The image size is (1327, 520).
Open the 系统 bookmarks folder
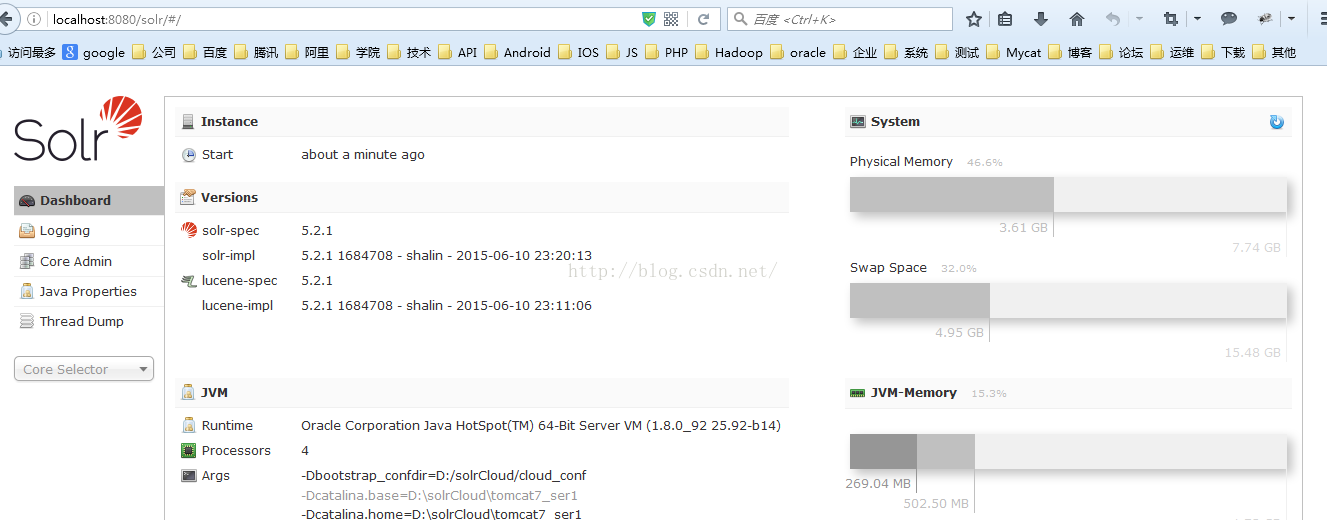coord(906,53)
